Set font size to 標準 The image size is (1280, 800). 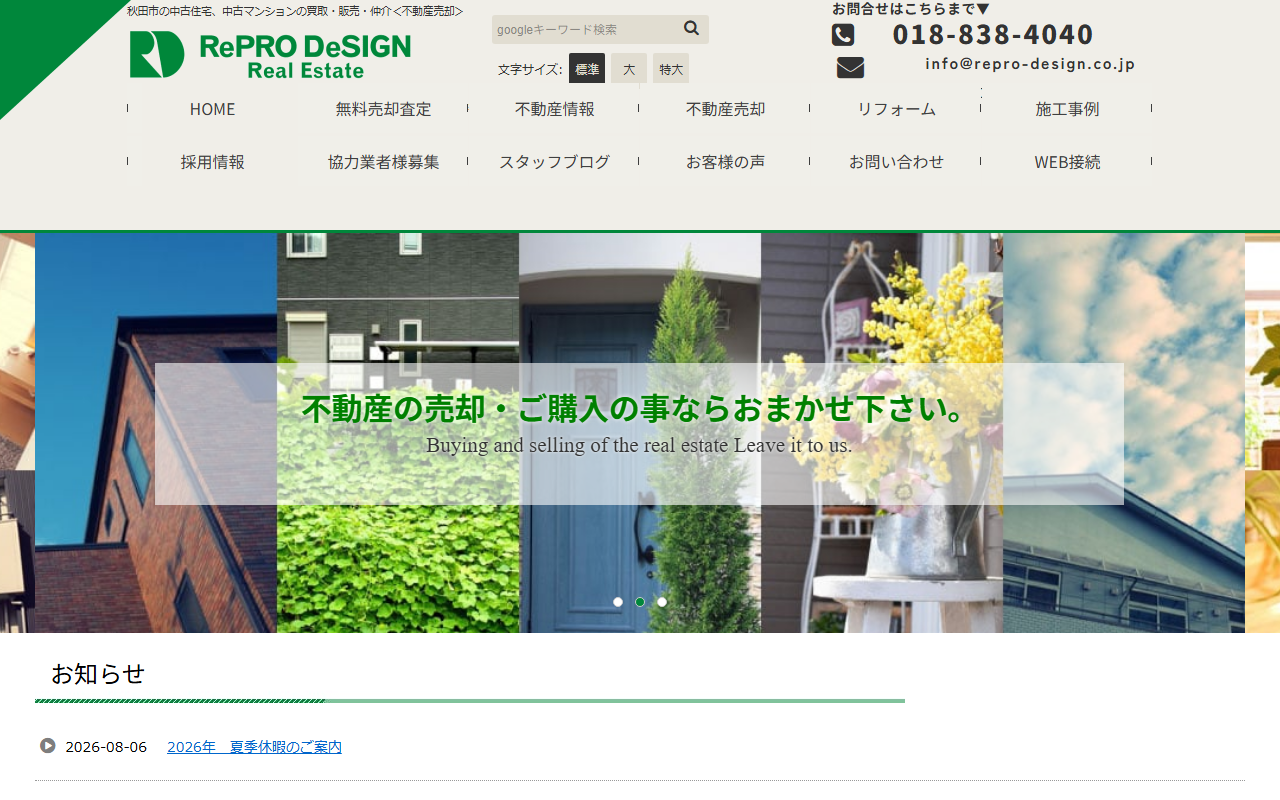coord(587,68)
